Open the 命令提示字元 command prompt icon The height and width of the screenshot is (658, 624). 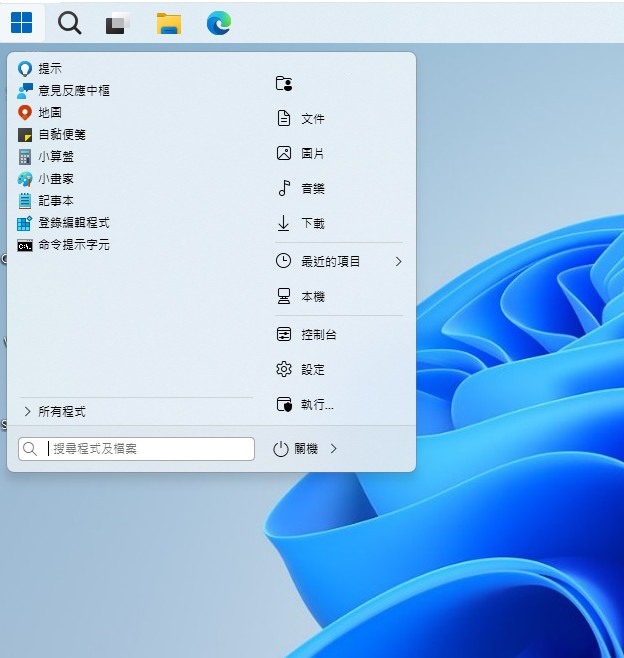(x=25, y=245)
